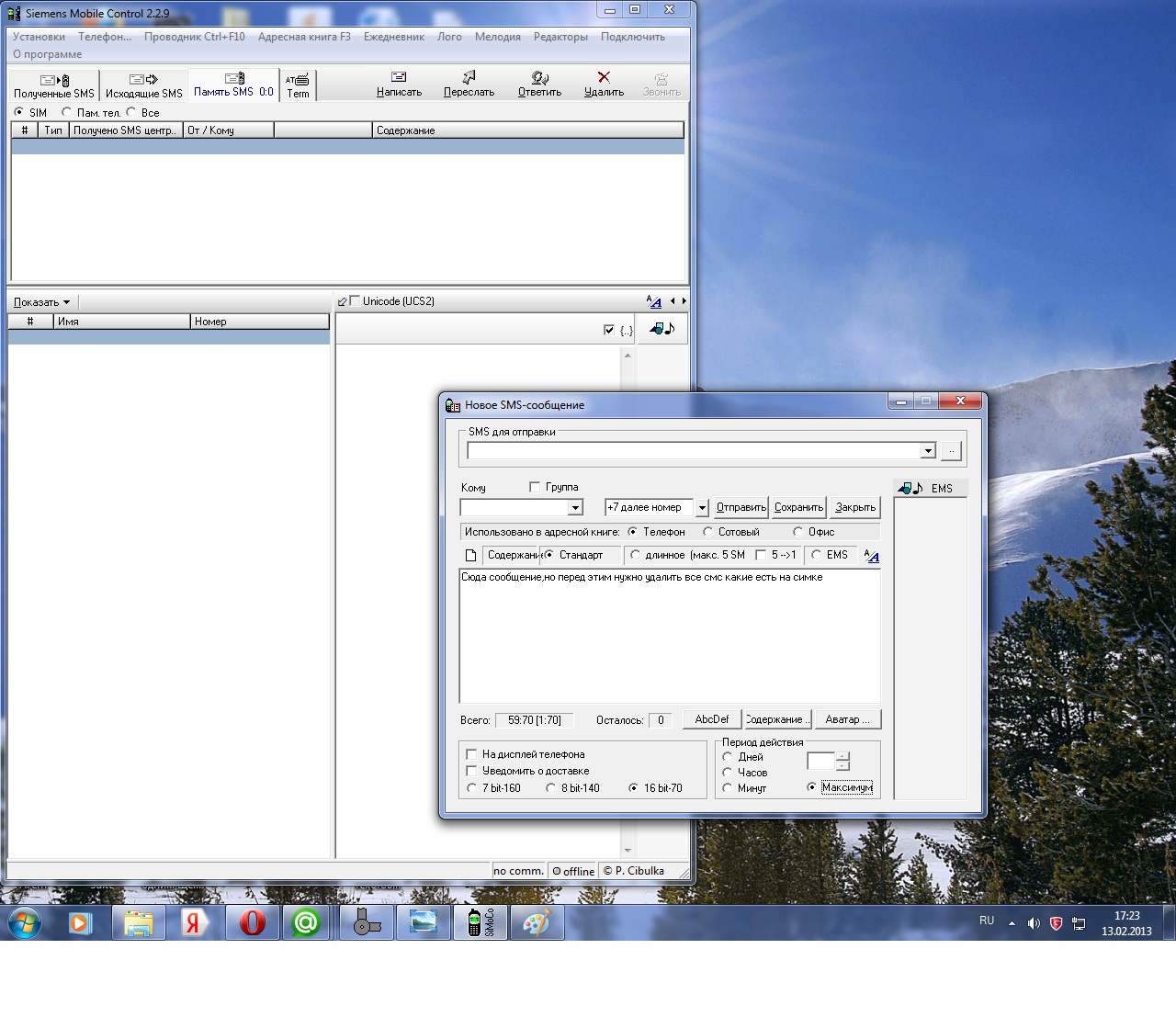Select the EMS radio button
Screen dimensions: 1176x1017
click(x=816, y=555)
